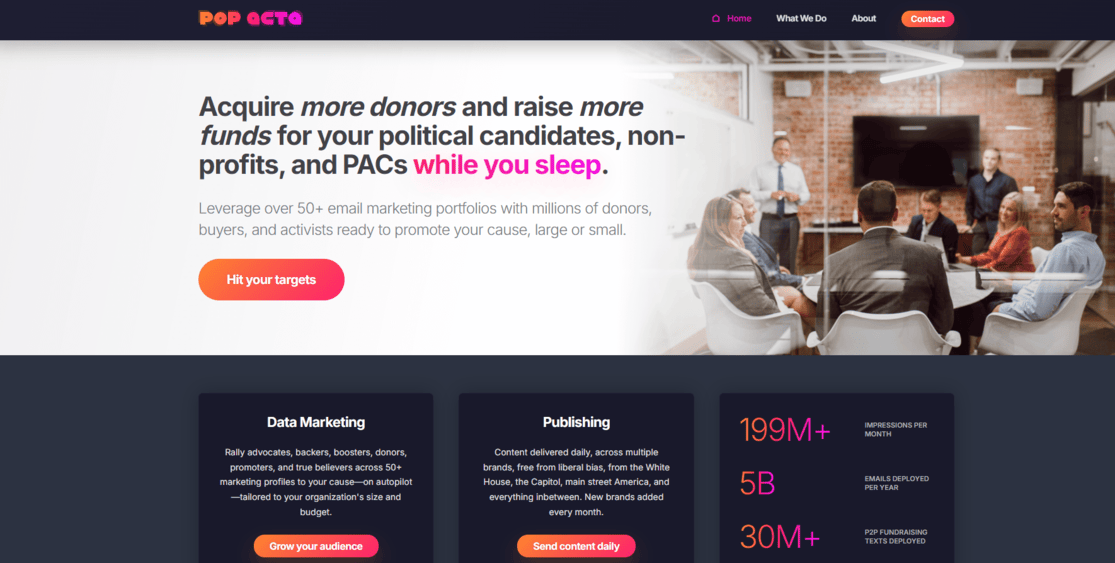Click the conference room hero photo
Screen dimensions: 1115x563
click(x=875, y=198)
